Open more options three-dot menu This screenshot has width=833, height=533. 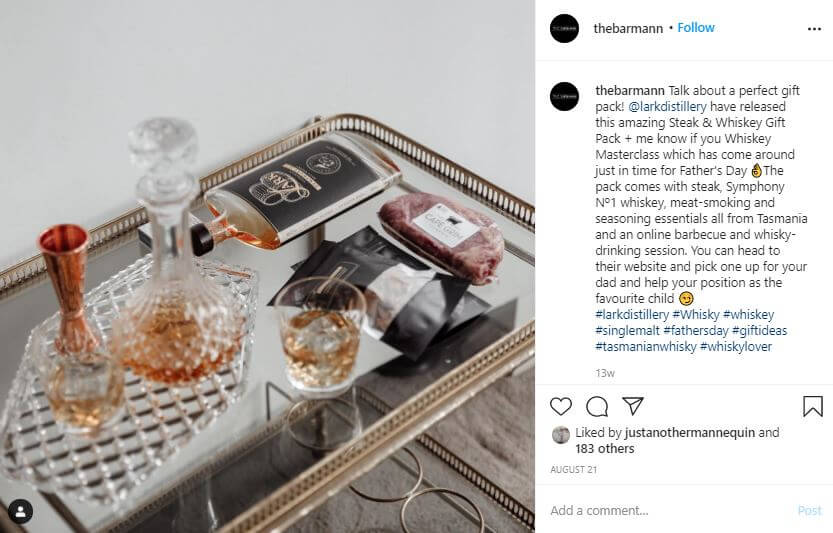(814, 29)
